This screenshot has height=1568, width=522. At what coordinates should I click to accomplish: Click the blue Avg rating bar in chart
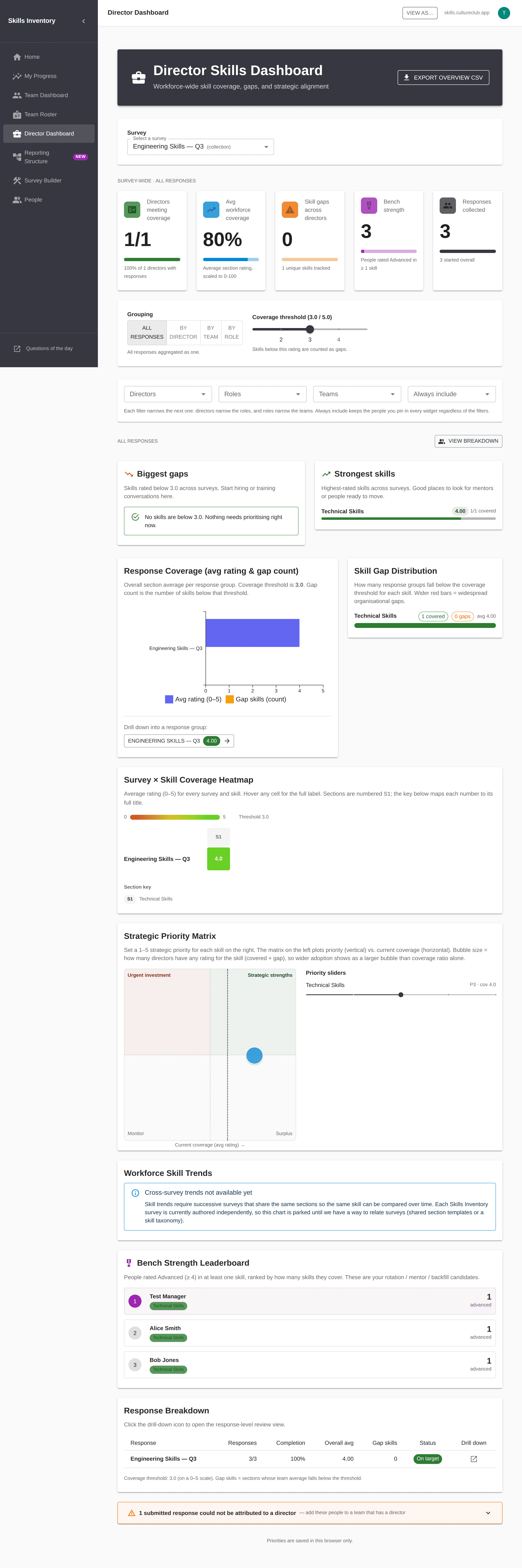[x=252, y=633]
